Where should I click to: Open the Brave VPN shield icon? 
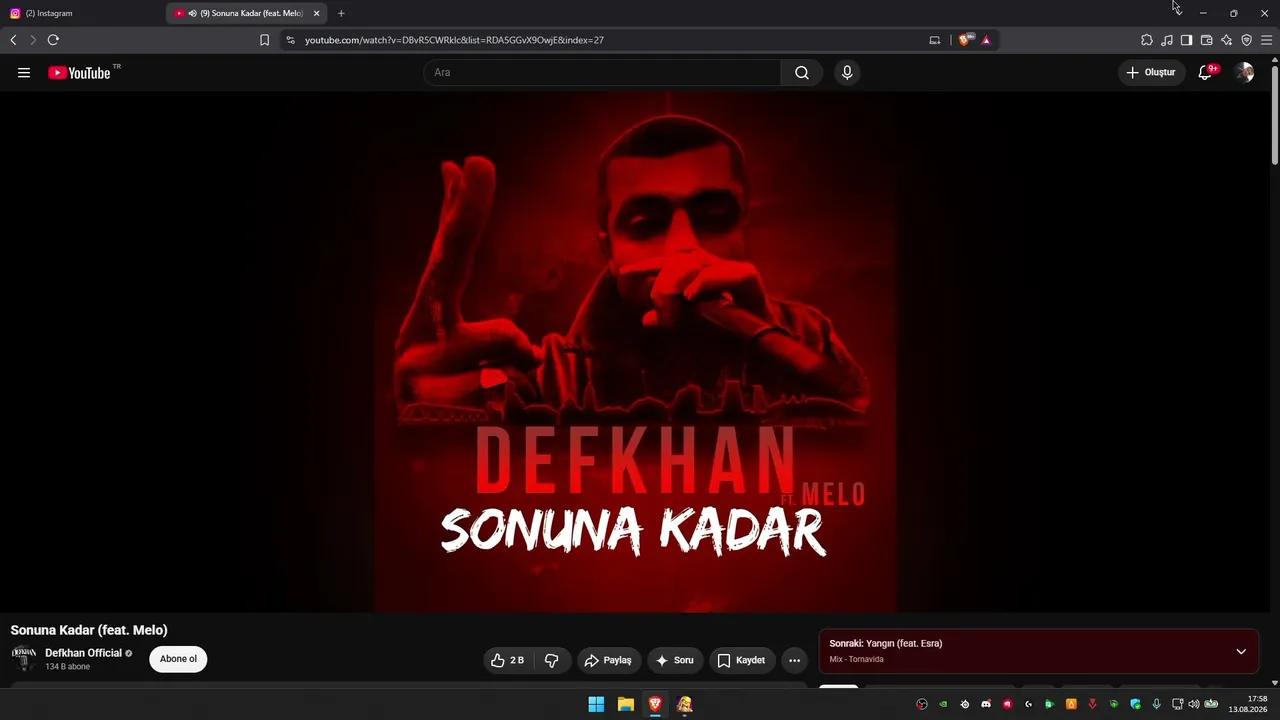tap(1246, 40)
